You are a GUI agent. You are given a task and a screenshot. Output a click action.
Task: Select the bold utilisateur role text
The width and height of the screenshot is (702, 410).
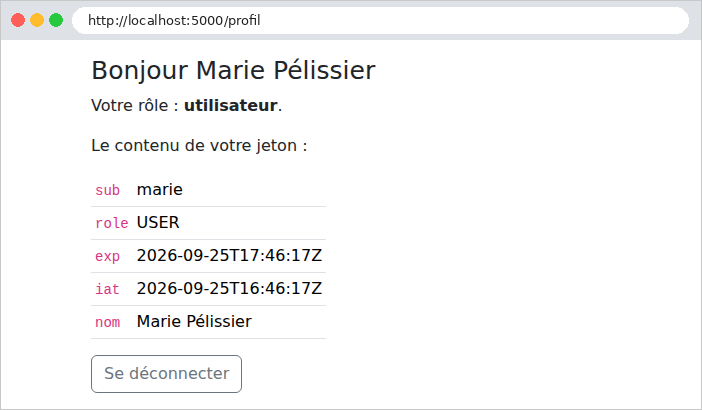[231, 106]
